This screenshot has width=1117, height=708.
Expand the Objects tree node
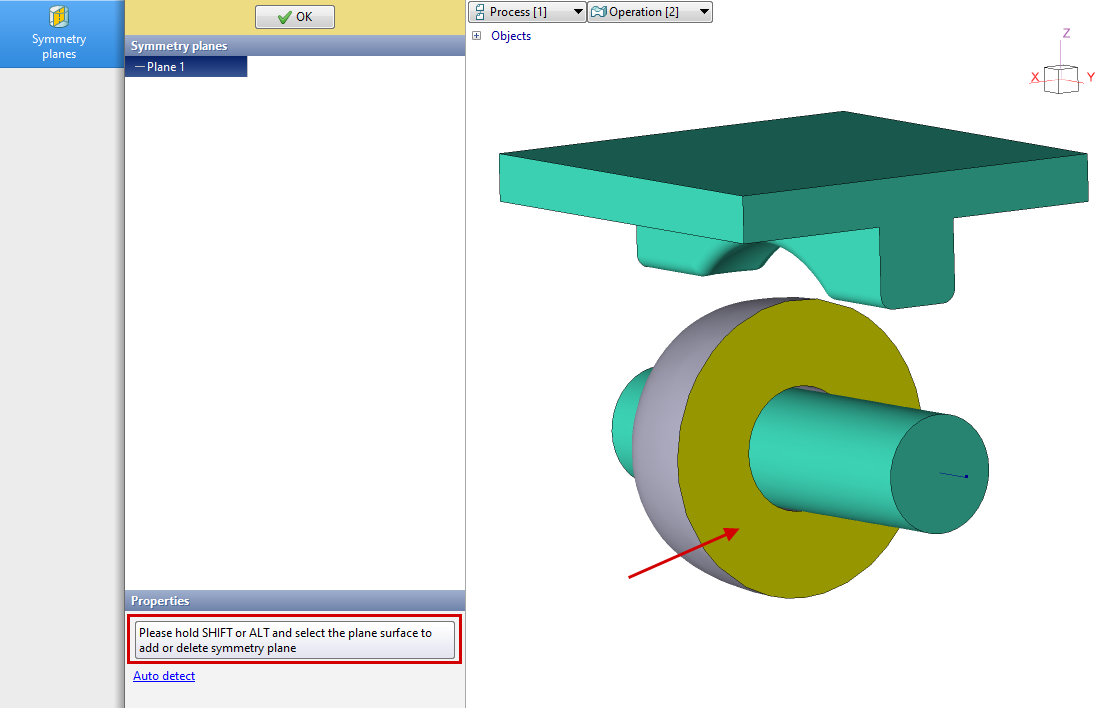click(x=477, y=36)
